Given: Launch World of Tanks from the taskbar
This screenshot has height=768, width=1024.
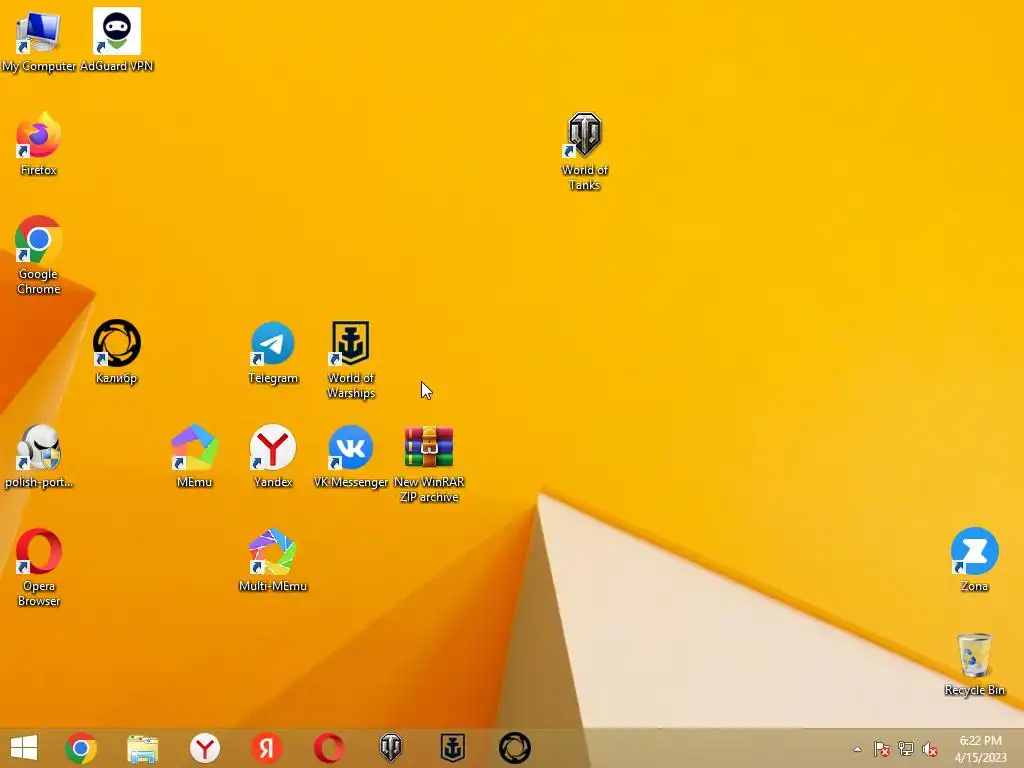Looking at the screenshot, I should (391, 748).
